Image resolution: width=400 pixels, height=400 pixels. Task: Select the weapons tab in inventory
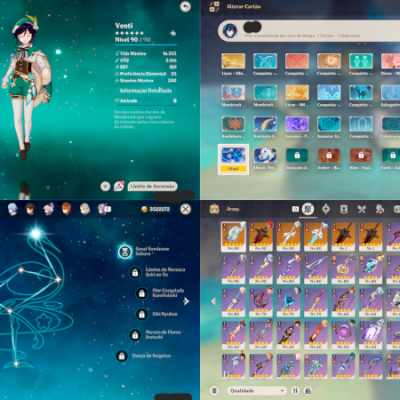308,209
